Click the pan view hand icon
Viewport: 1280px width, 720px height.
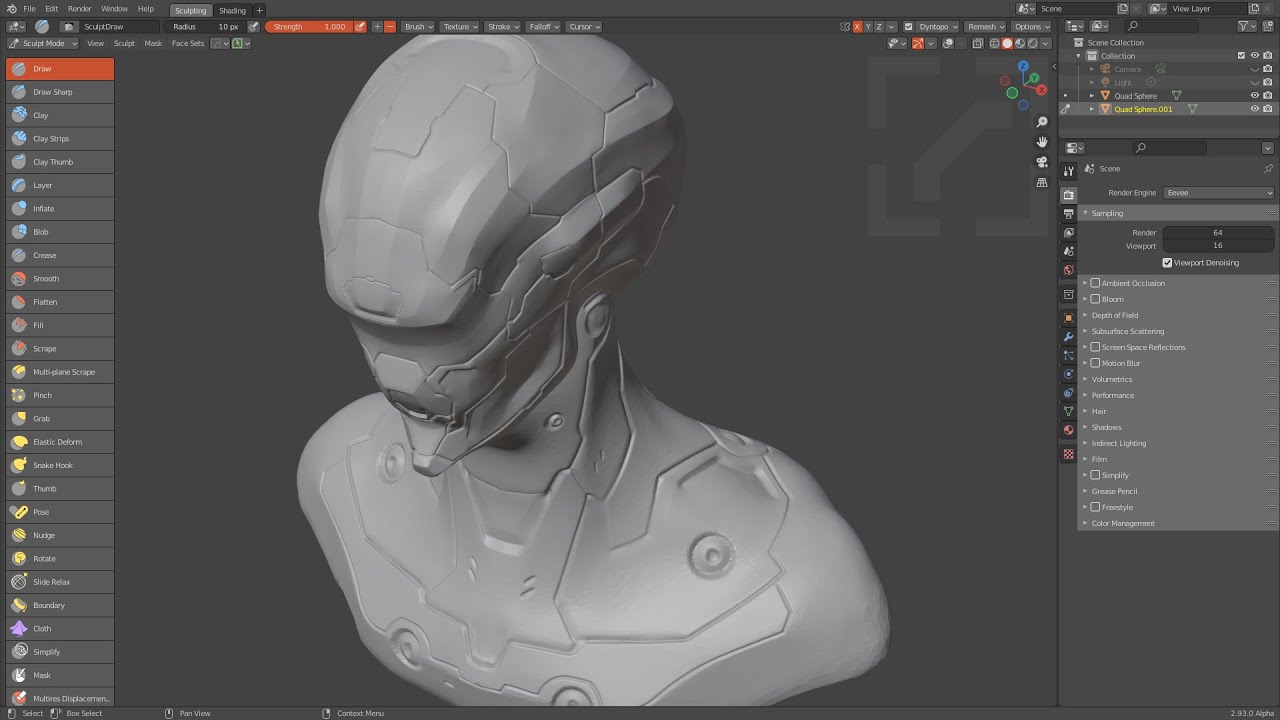[x=1042, y=142]
